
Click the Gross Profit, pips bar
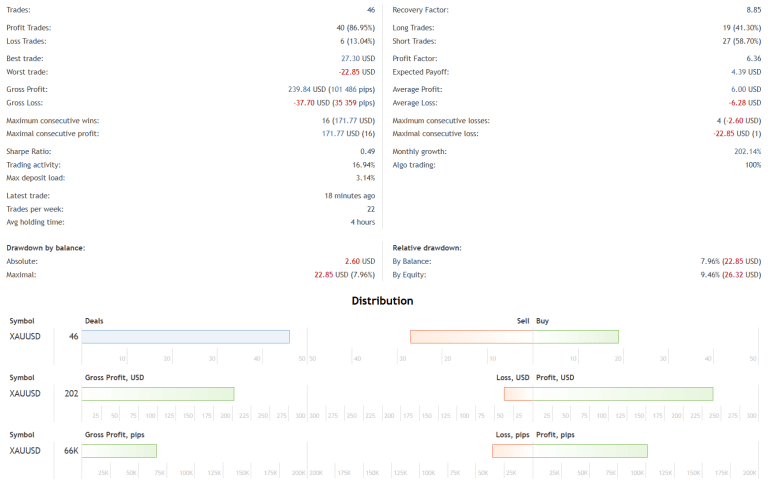(x=119, y=451)
